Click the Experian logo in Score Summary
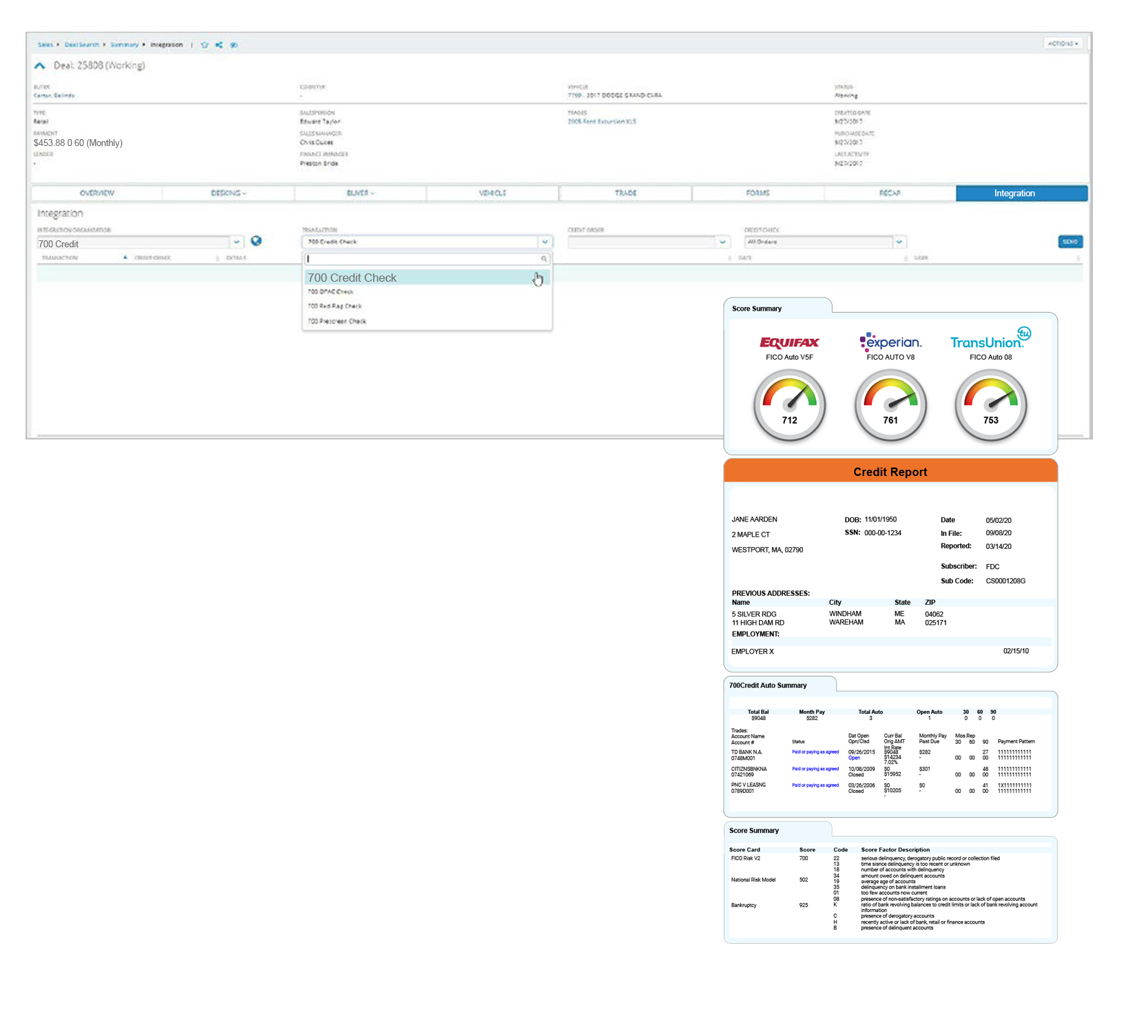The image size is (1148, 1036). 890,341
